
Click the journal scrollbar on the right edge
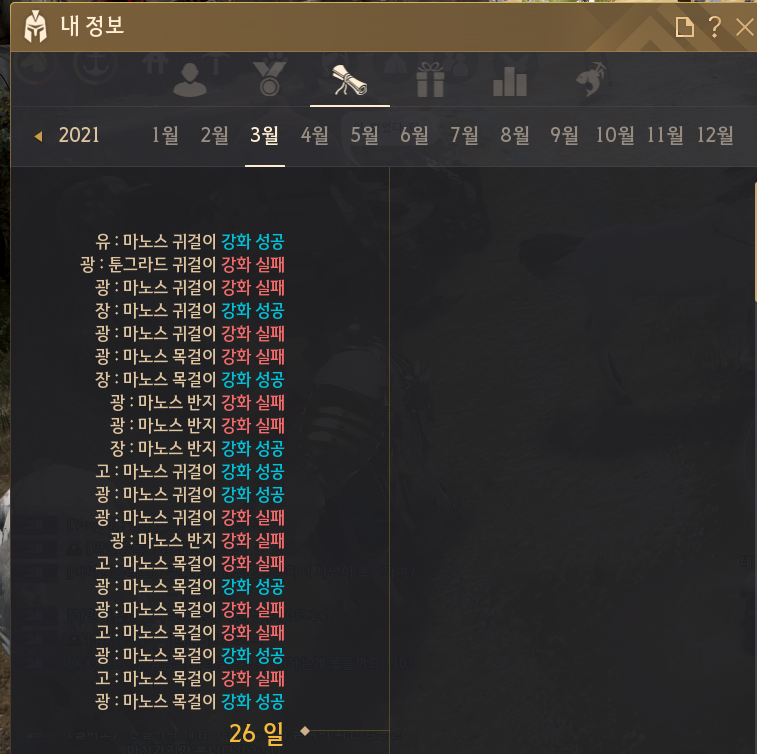click(x=755, y=241)
